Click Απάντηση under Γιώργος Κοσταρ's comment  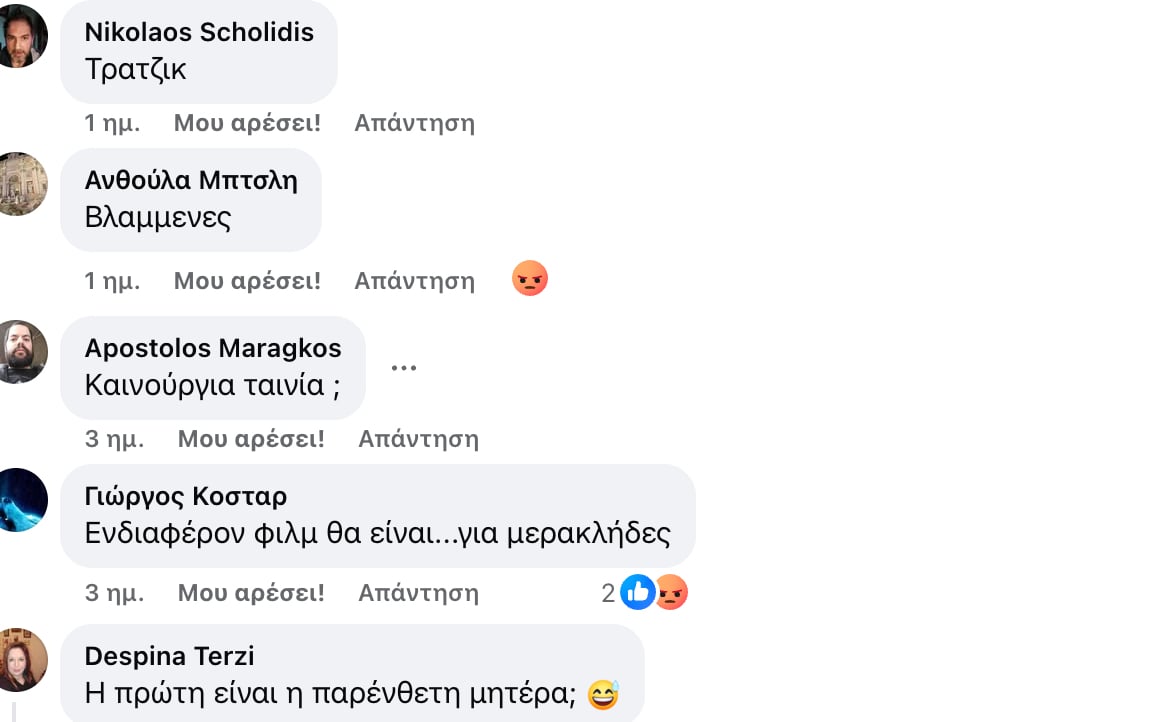(418, 593)
